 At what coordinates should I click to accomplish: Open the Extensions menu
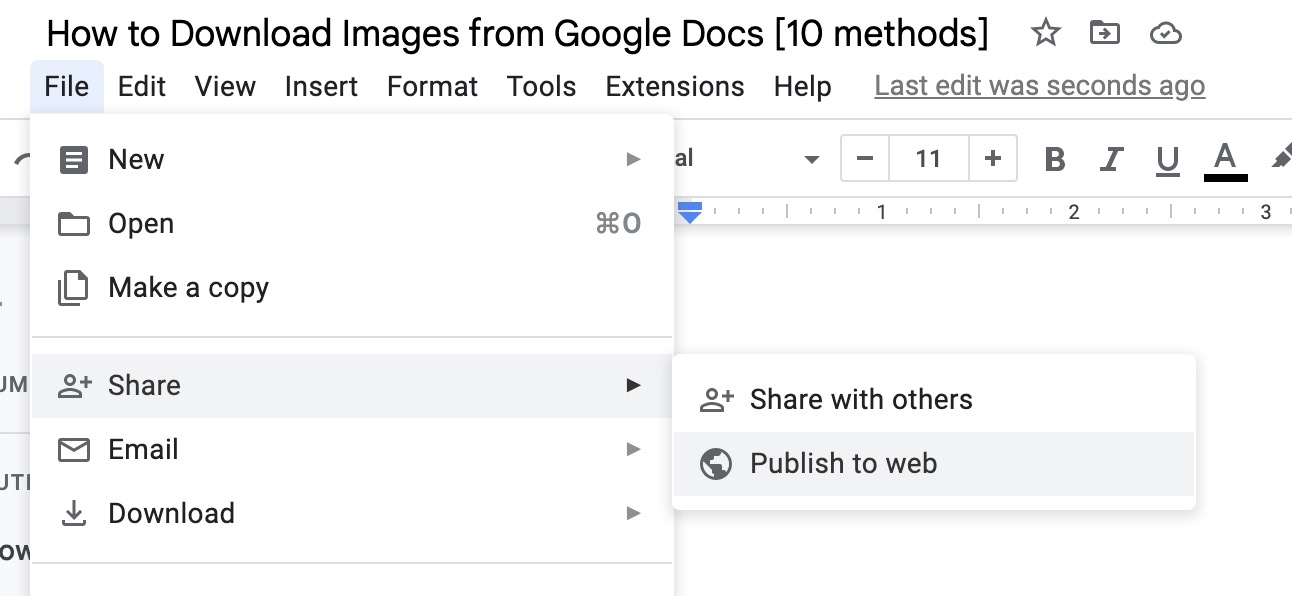[x=674, y=87]
